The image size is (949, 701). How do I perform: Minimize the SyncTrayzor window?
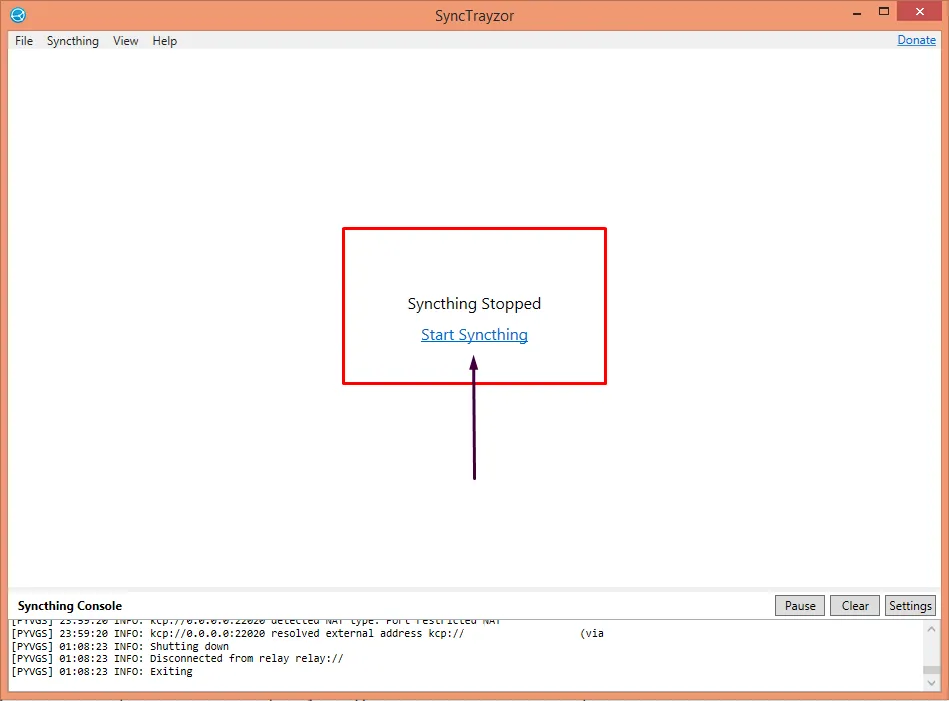pyautogui.click(x=856, y=12)
